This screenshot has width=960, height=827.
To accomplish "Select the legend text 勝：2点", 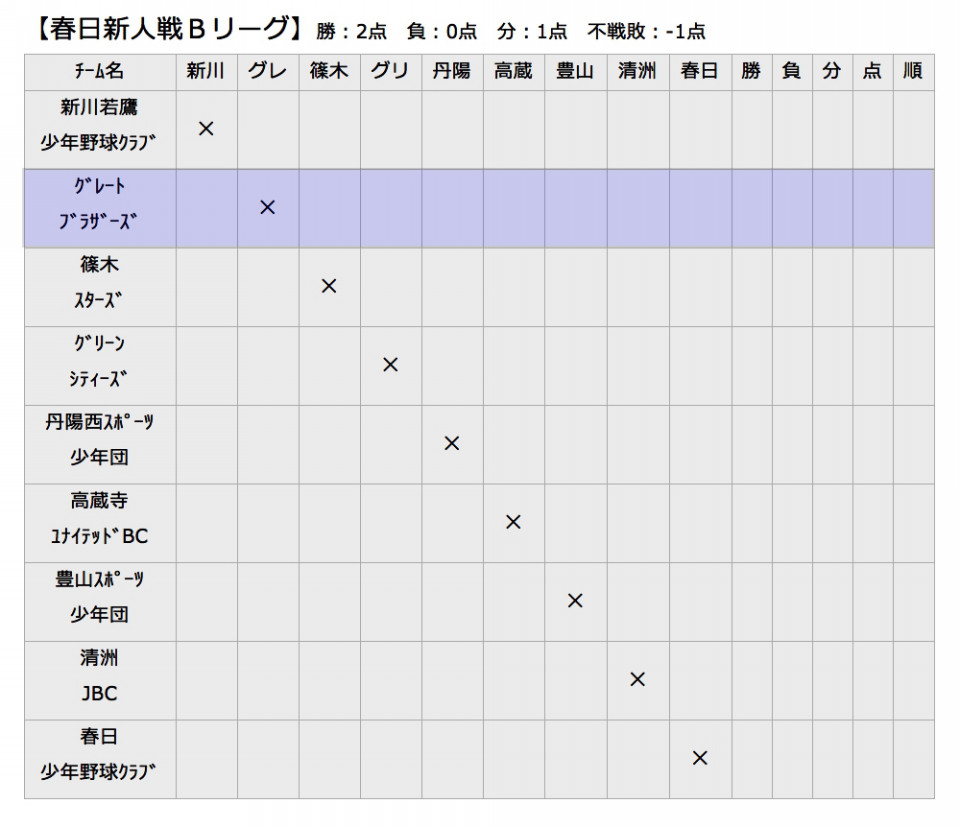I will [x=351, y=31].
